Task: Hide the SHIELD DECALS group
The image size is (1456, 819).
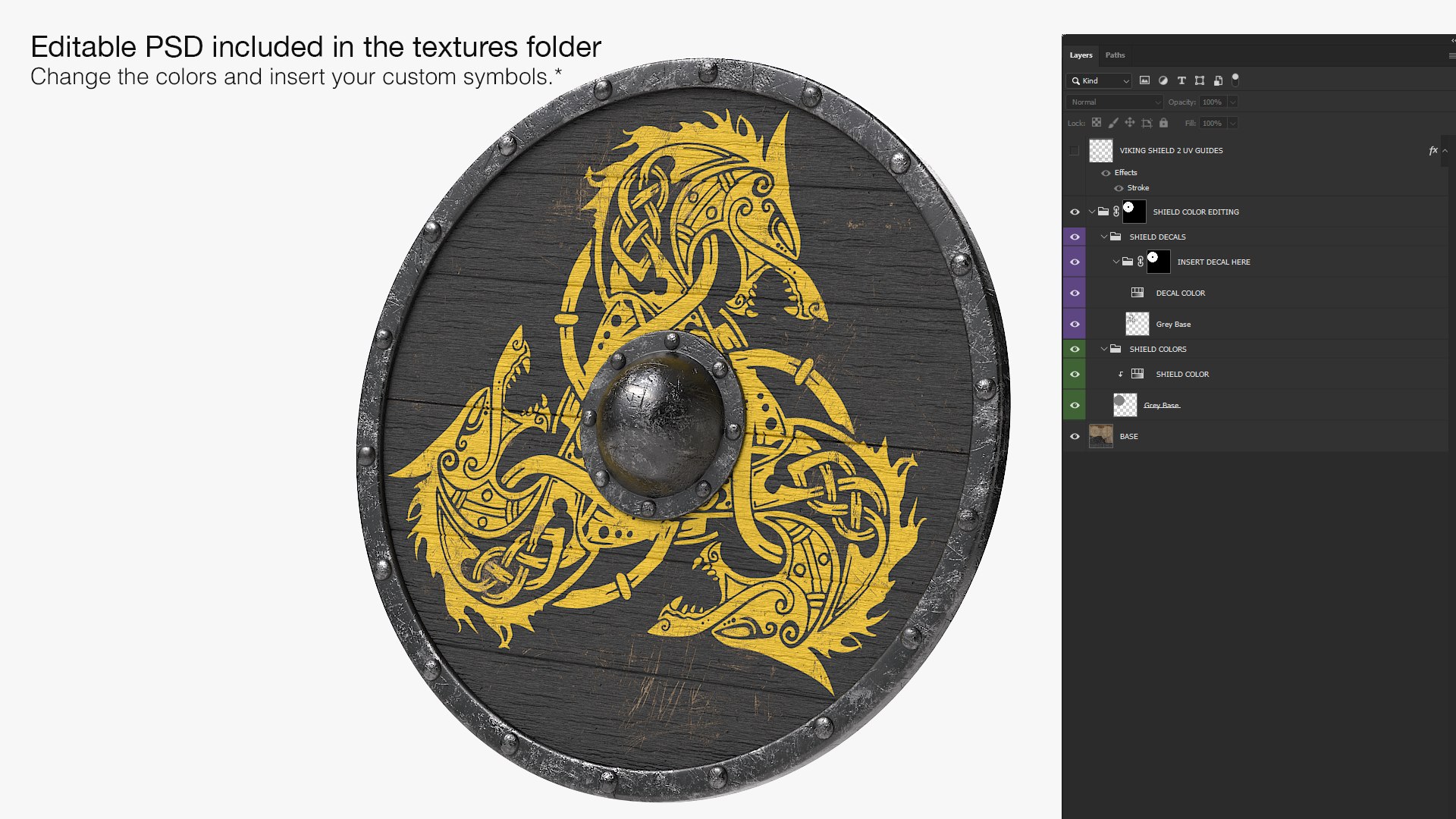Action: (1075, 237)
